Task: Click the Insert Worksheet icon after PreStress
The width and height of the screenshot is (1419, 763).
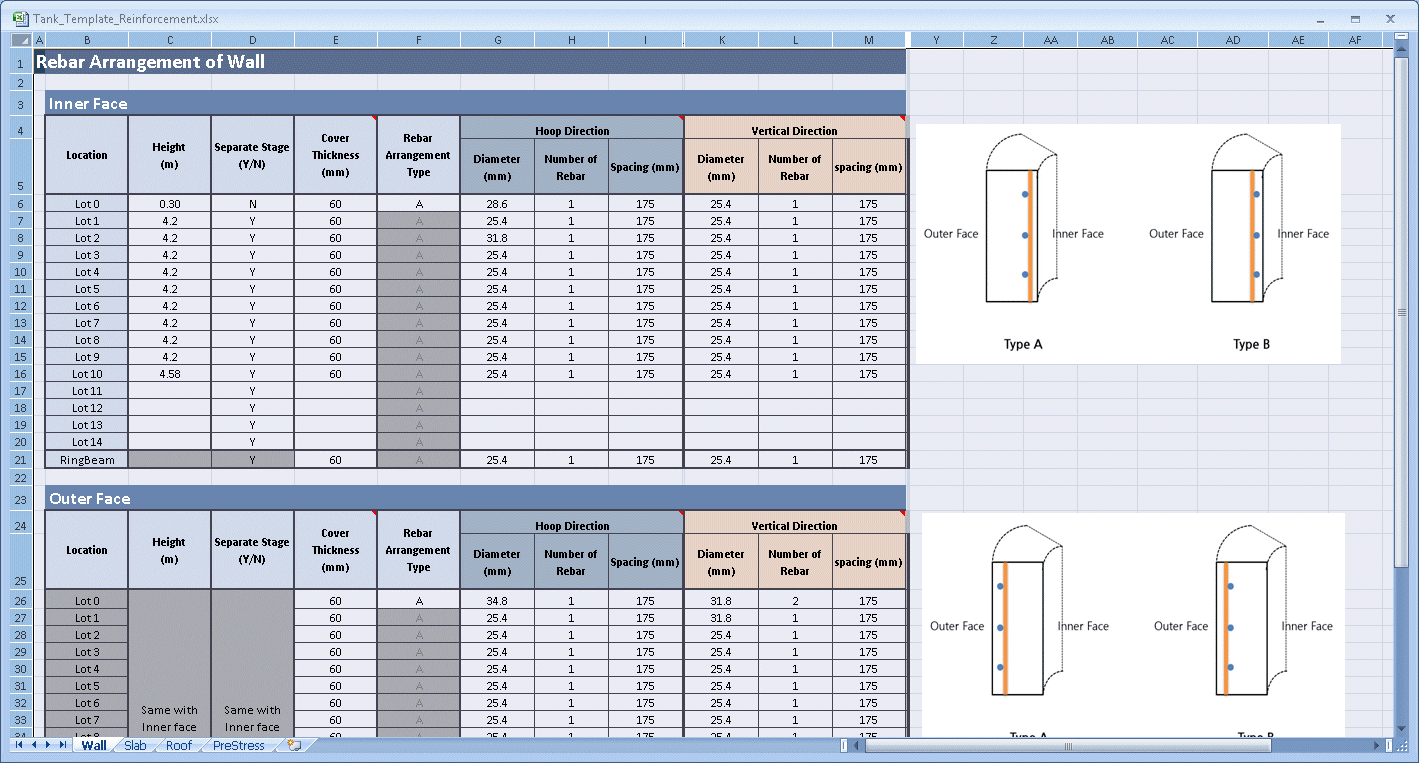Action: pyautogui.click(x=294, y=745)
